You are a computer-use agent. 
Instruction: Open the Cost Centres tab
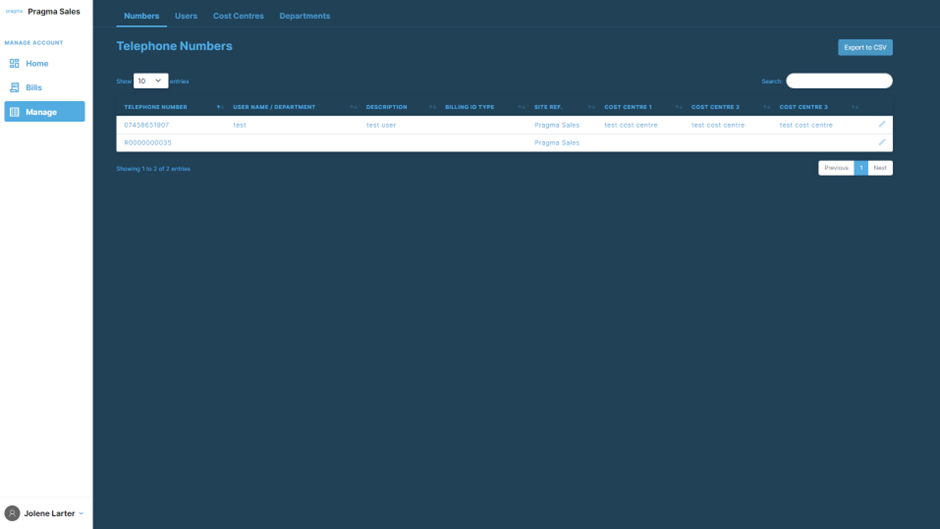click(x=238, y=16)
